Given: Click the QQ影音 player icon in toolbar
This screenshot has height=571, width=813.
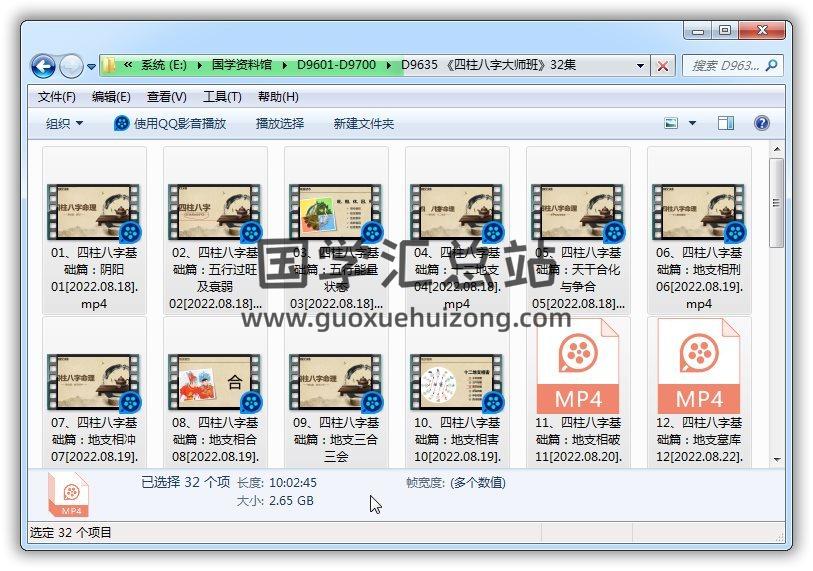Looking at the screenshot, I should [122, 123].
